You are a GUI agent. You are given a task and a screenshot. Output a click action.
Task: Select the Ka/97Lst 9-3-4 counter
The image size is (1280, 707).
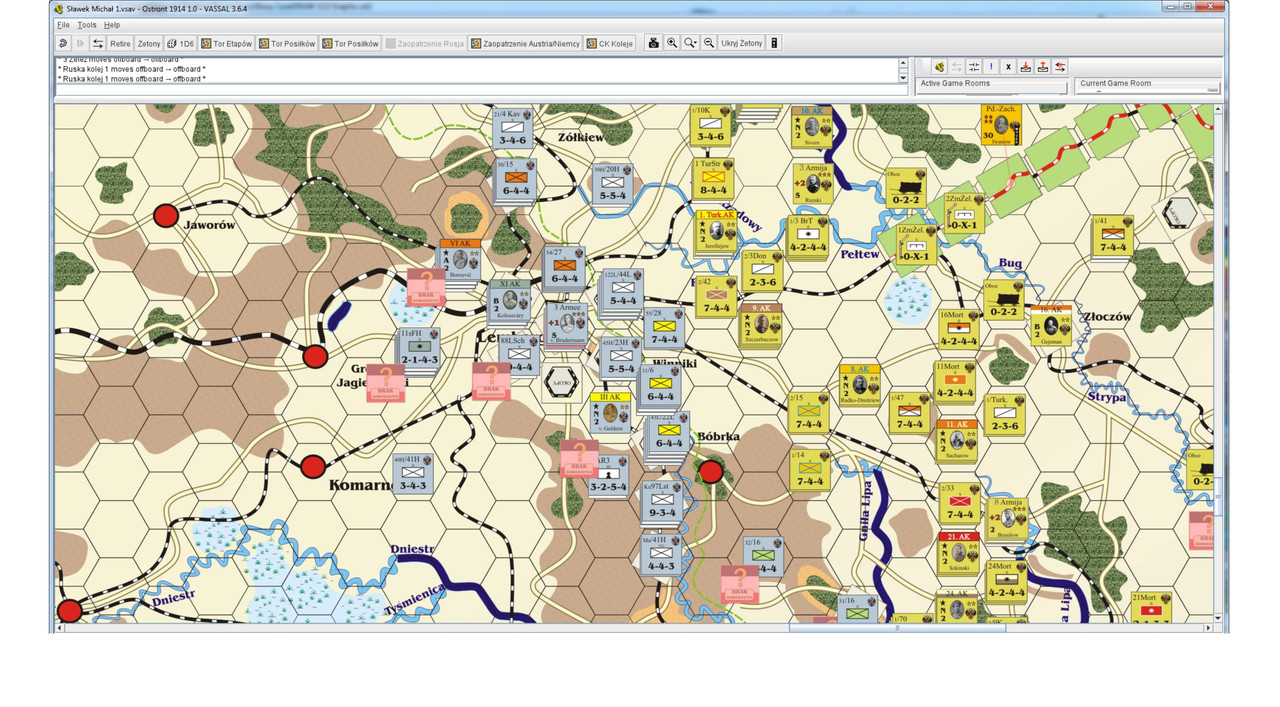(x=662, y=500)
